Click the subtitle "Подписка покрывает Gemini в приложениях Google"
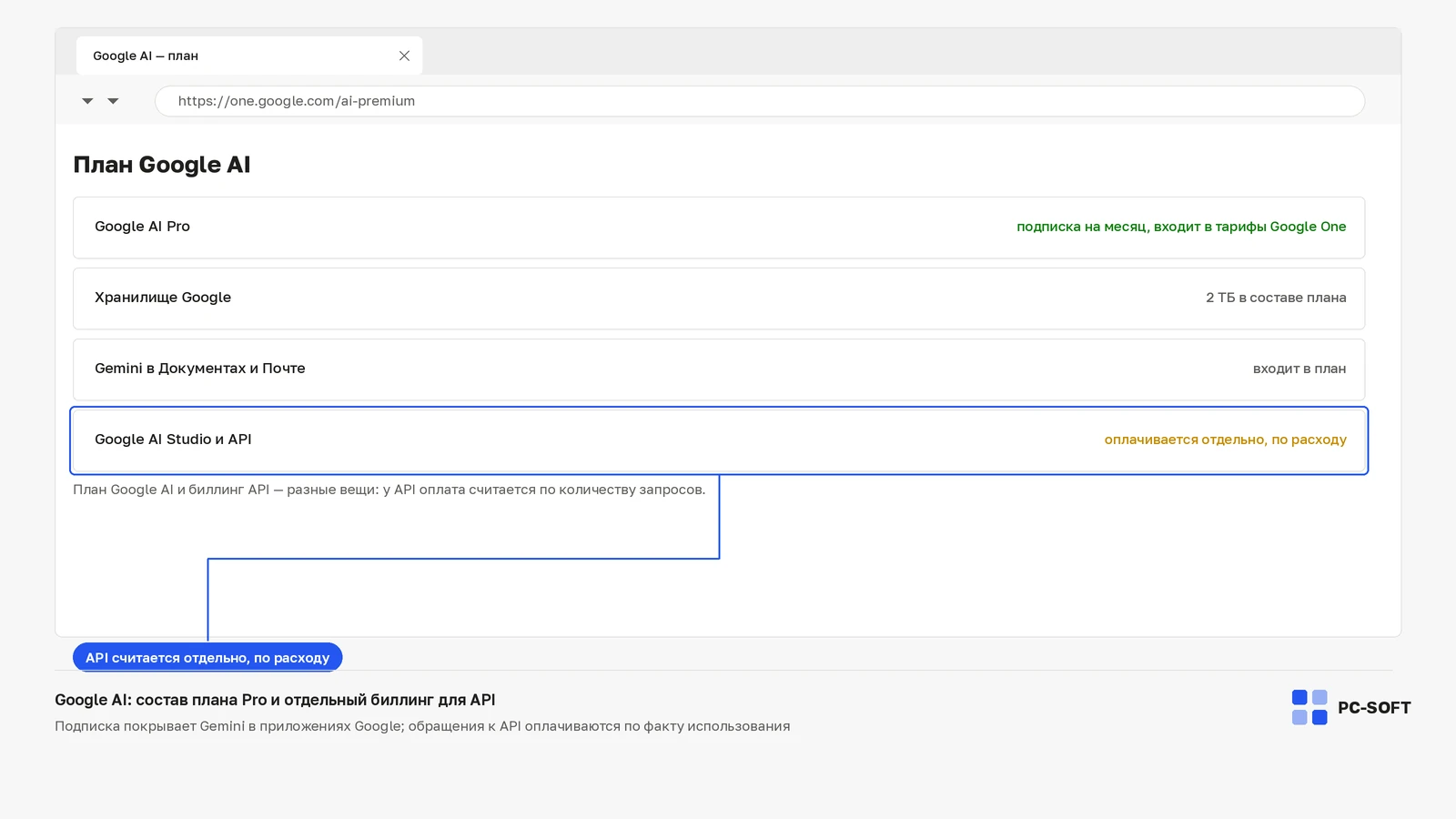The width and height of the screenshot is (1456, 819). point(422,726)
